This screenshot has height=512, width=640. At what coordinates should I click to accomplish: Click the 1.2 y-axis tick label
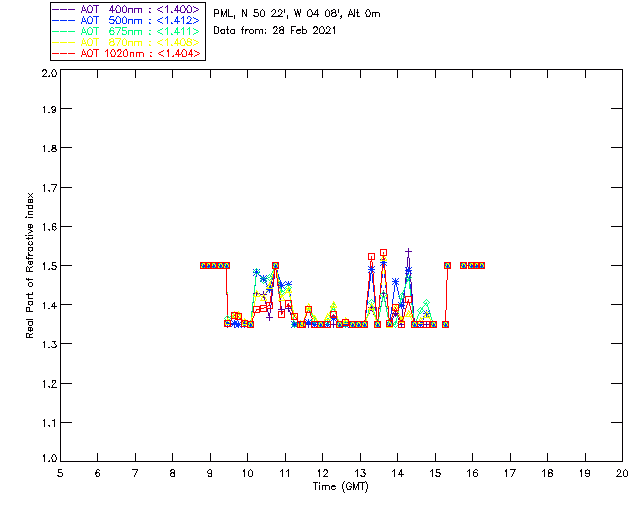(49, 384)
